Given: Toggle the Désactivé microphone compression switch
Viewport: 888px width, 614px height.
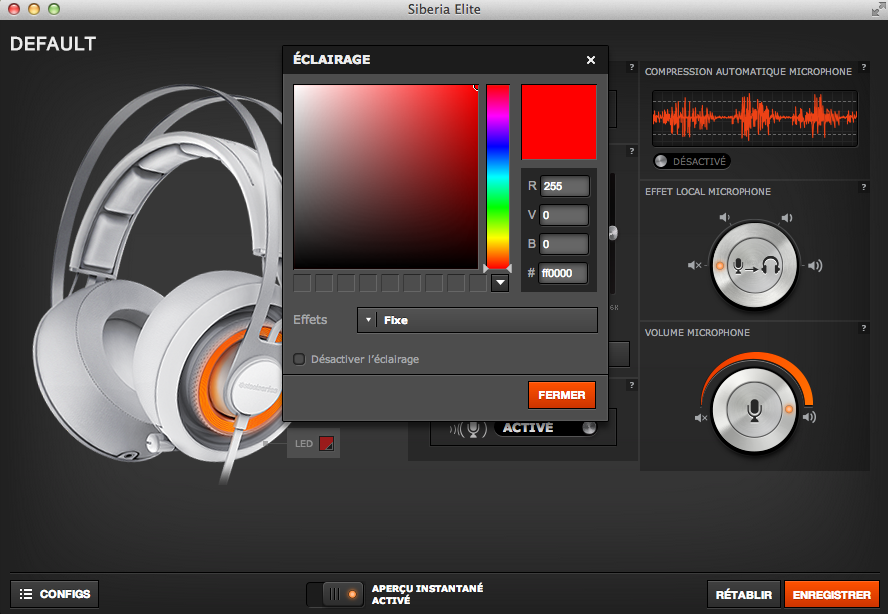Looking at the screenshot, I should pyautogui.click(x=691, y=161).
